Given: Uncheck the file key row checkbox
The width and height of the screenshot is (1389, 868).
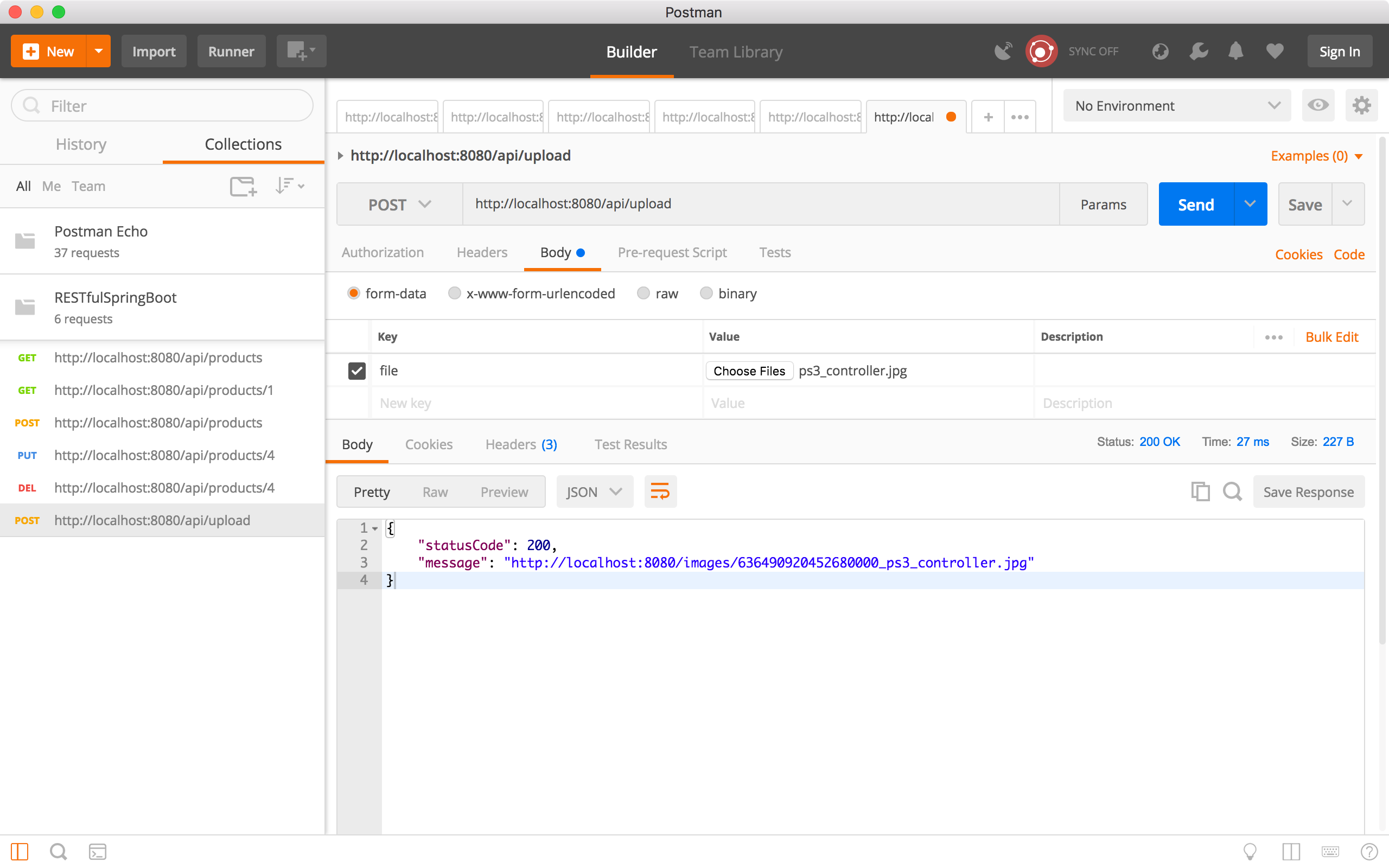Looking at the screenshot, I should click(357, 371).
